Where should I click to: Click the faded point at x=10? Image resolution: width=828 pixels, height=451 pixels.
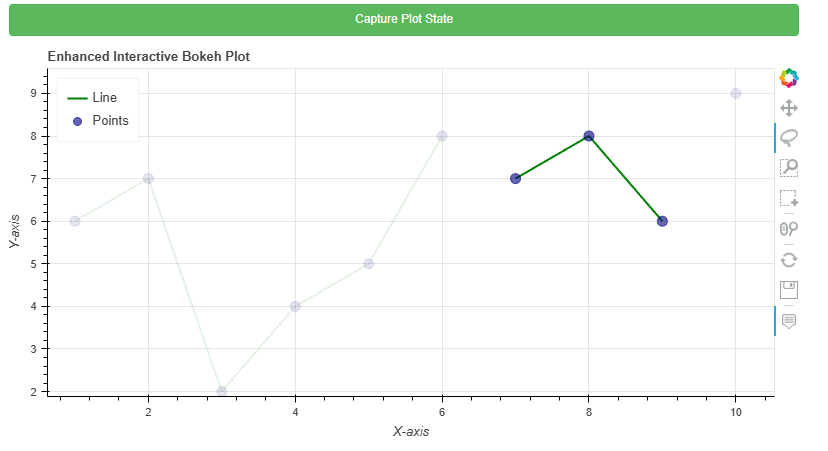[x=736, y=93]
